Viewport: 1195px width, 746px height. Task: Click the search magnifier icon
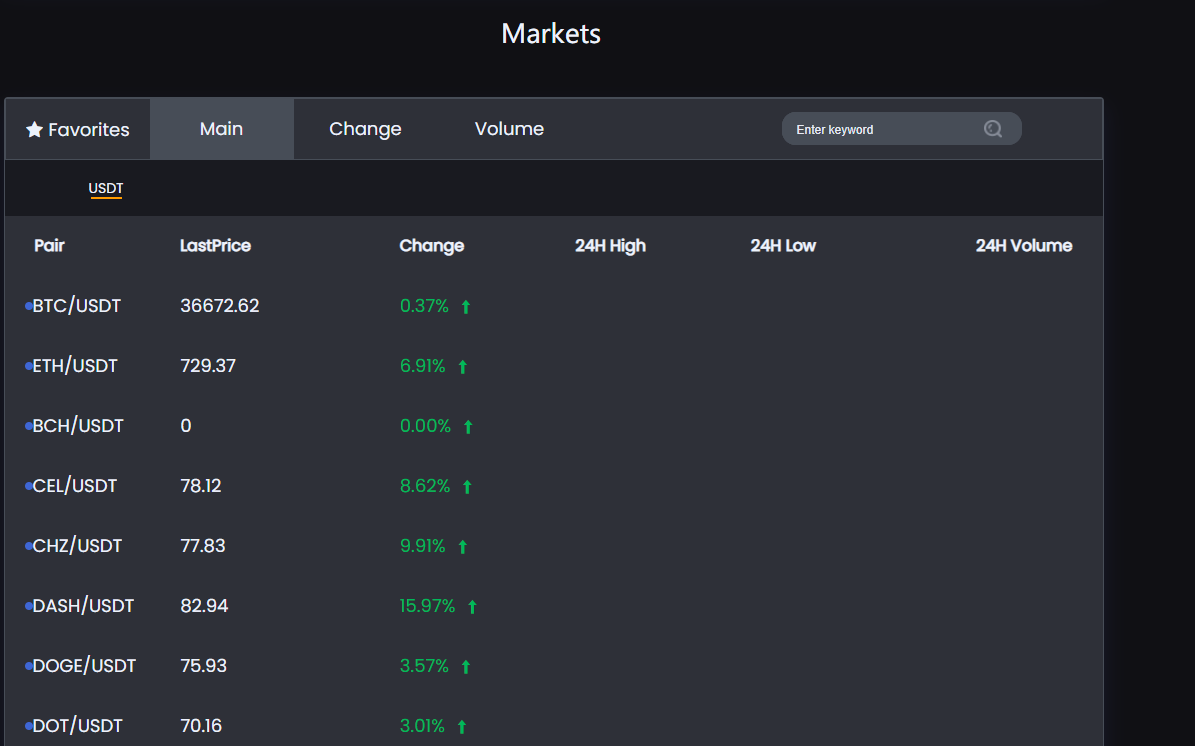[992, 129]
